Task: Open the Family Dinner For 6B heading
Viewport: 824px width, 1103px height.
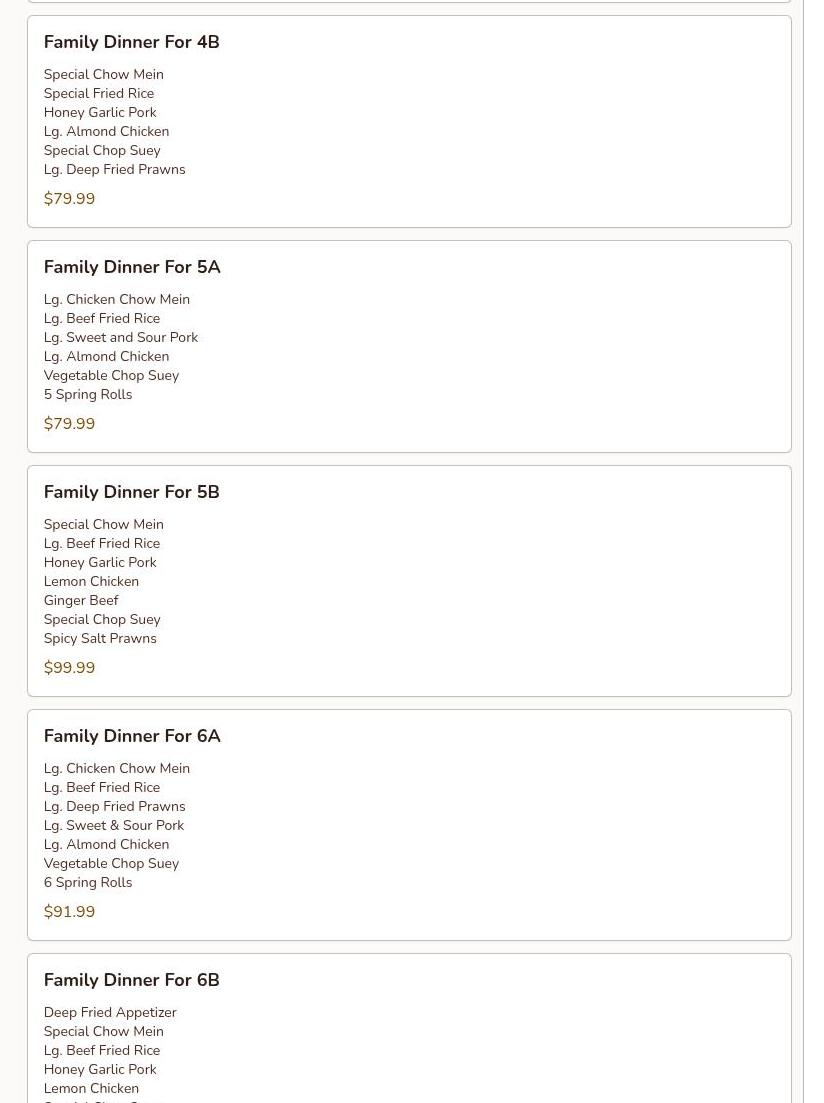Action: point(132,981)
